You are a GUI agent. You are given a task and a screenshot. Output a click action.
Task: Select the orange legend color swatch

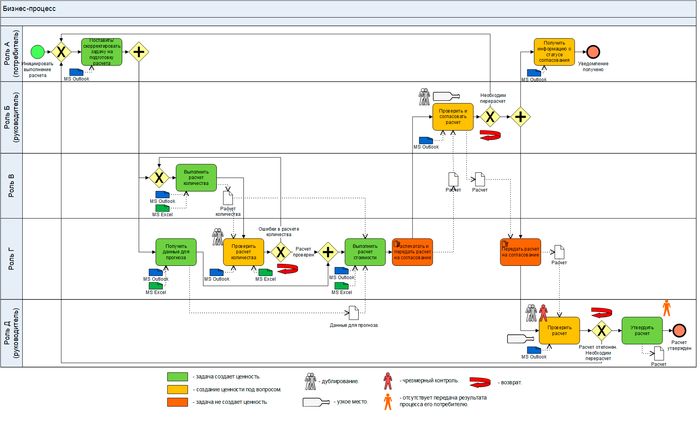[178, 400]
